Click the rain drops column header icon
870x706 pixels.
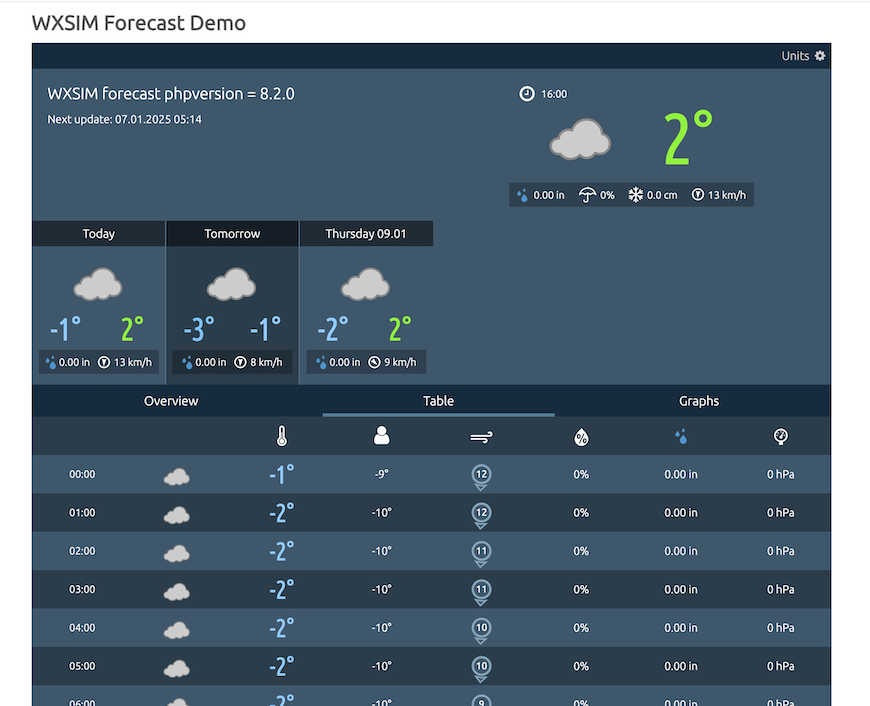coord(681,436)
